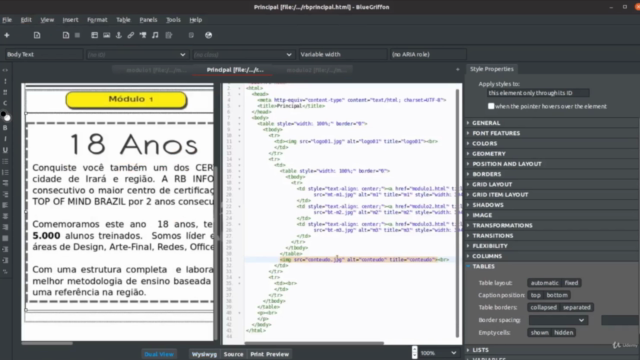Viewport: 640px width, 360px height.
Task: Insert a link using the chain icon
Action: [x=131, y=35]
